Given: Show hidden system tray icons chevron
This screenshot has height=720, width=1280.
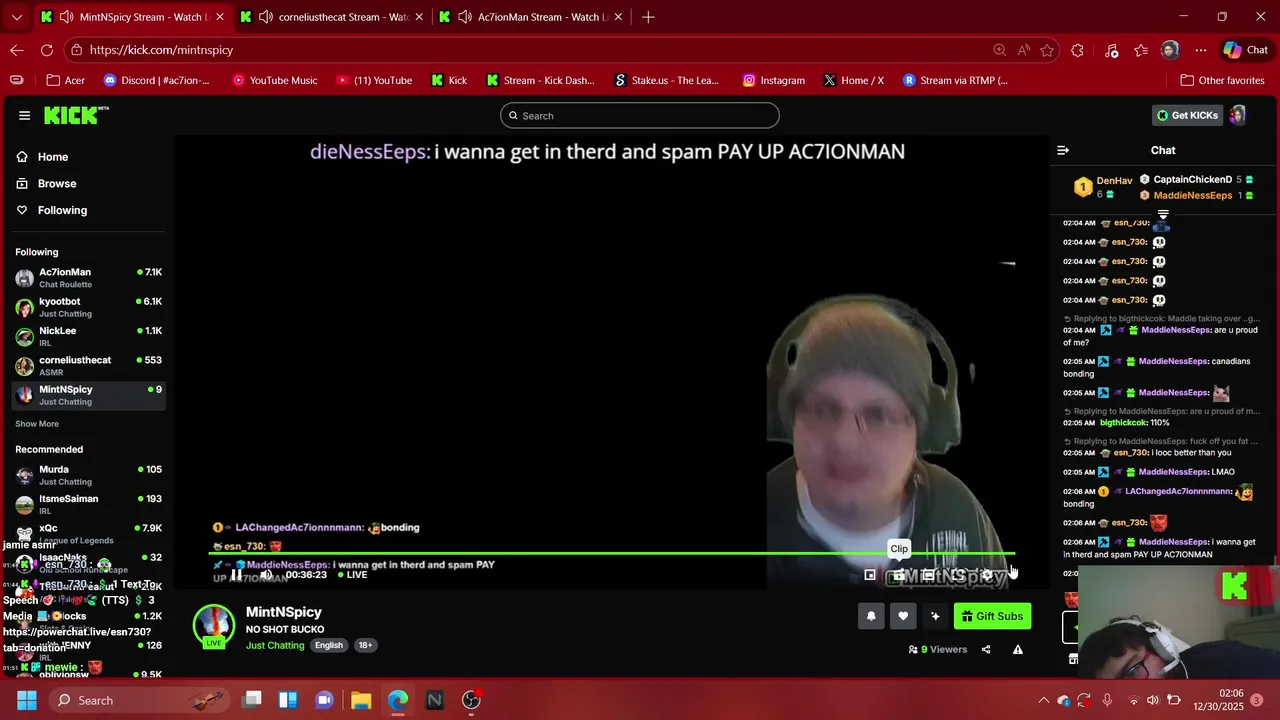Looking at the screenshot, I should pos(1043,700).
